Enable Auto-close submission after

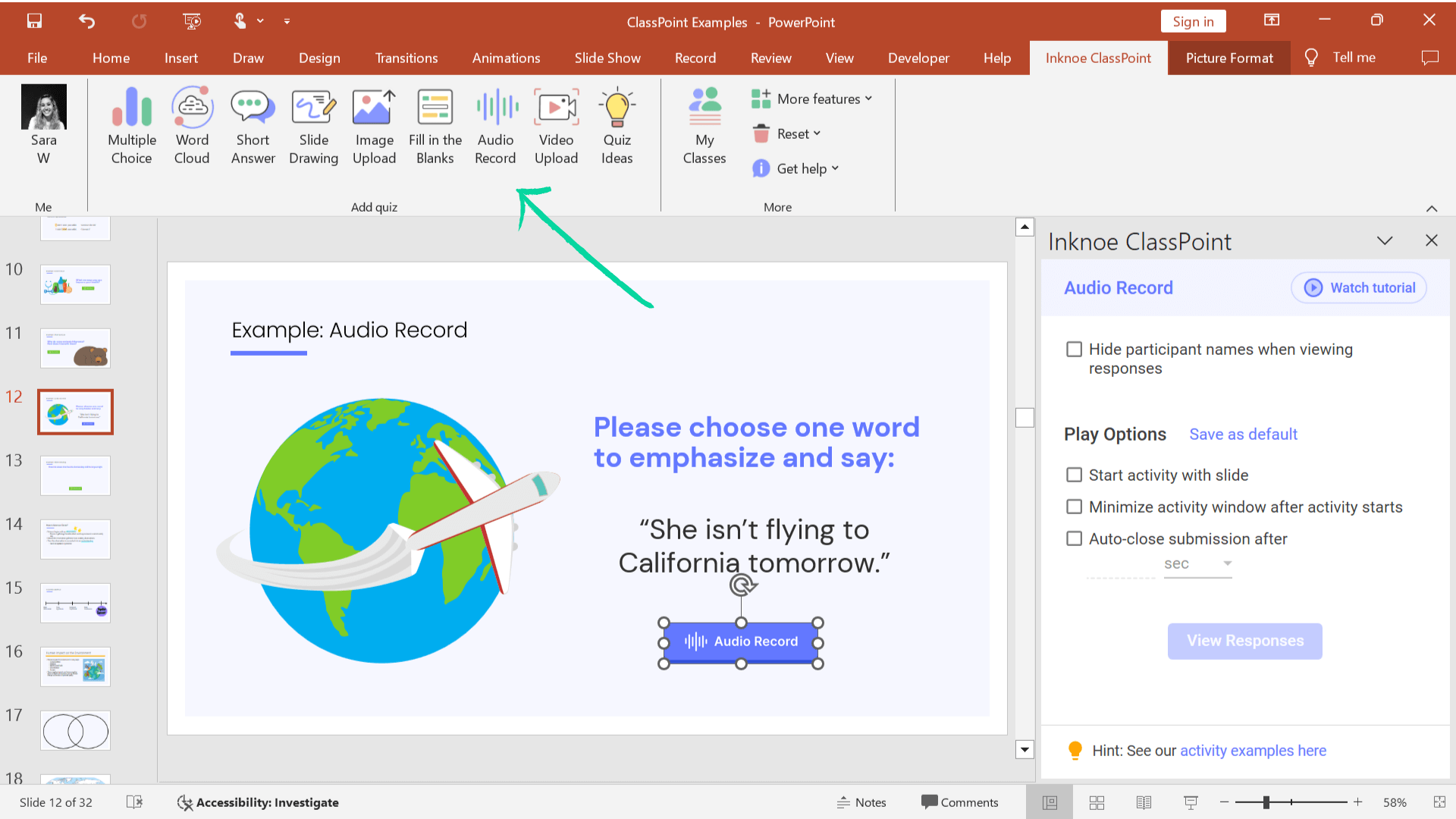pos(1075,538)
